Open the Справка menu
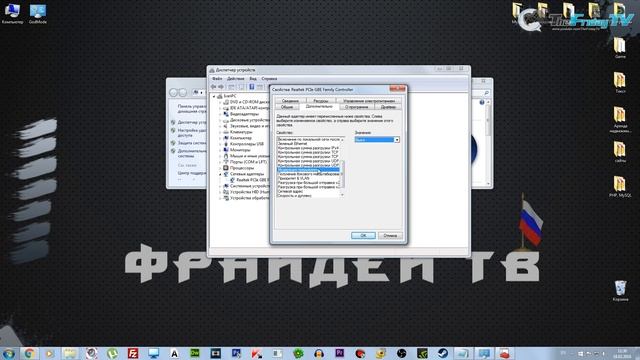Screen dimensions: 640x360 click(269, 78)
